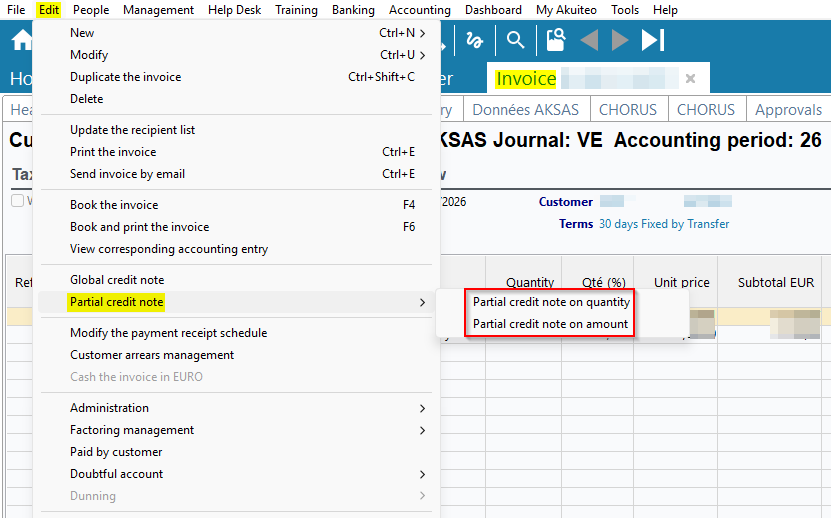Open the 30 days Fixed by Transfer link
The width and height of the screenshot is (831, 518).
coord(663,224)
